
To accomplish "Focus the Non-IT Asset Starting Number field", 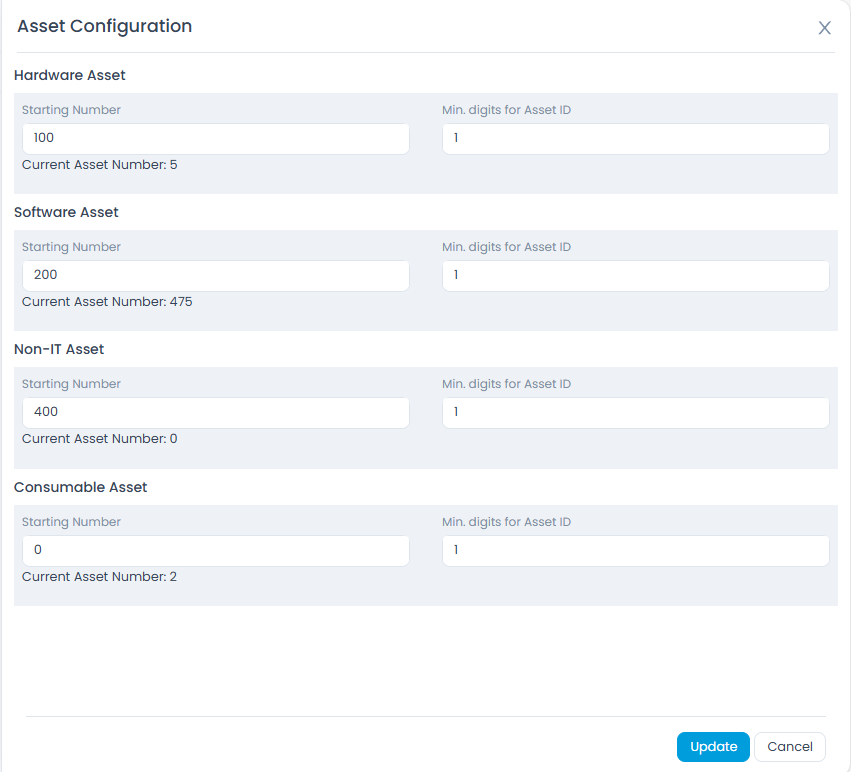I will [215, 413].
